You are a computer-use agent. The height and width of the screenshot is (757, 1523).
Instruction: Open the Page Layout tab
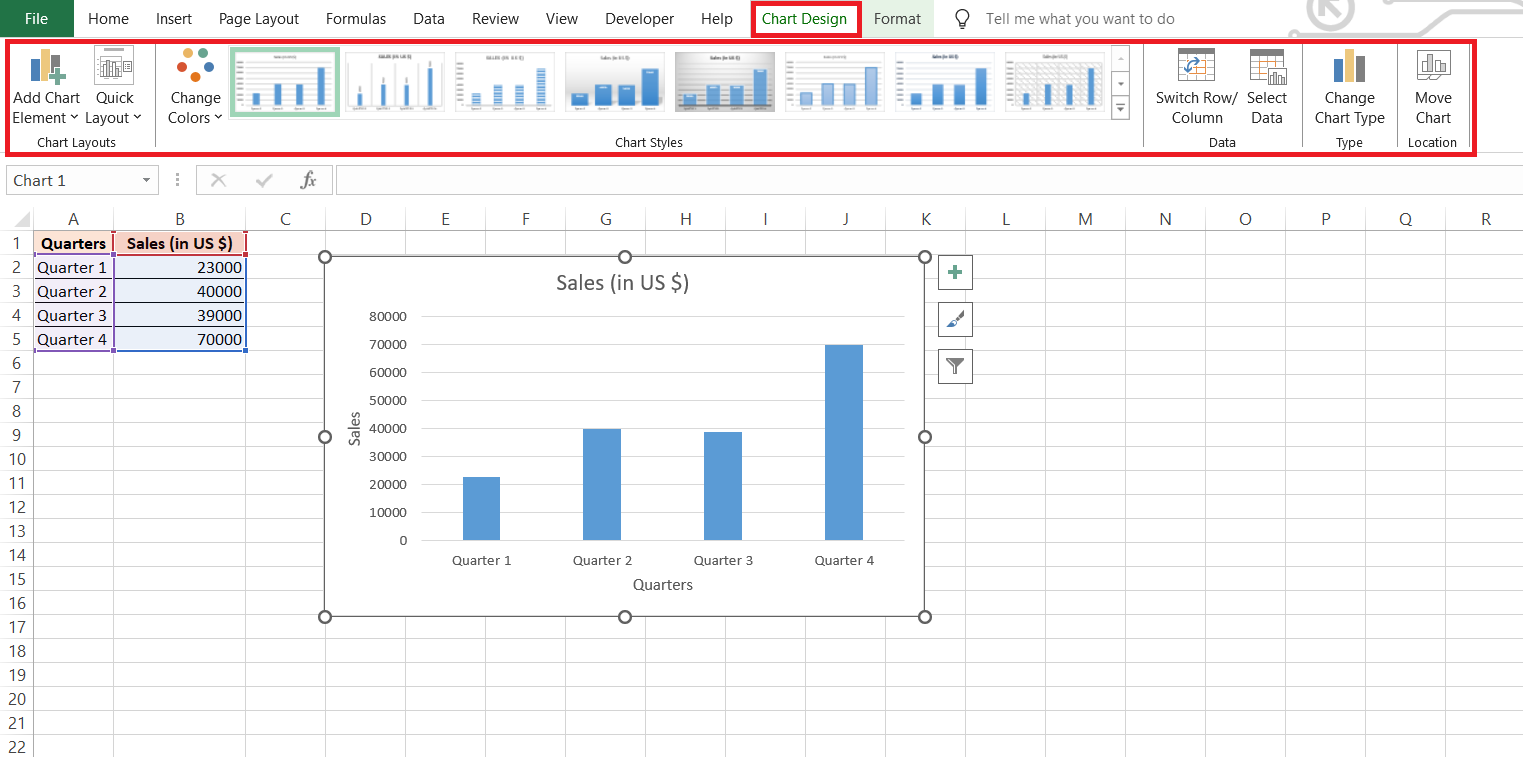coord(259,19)
